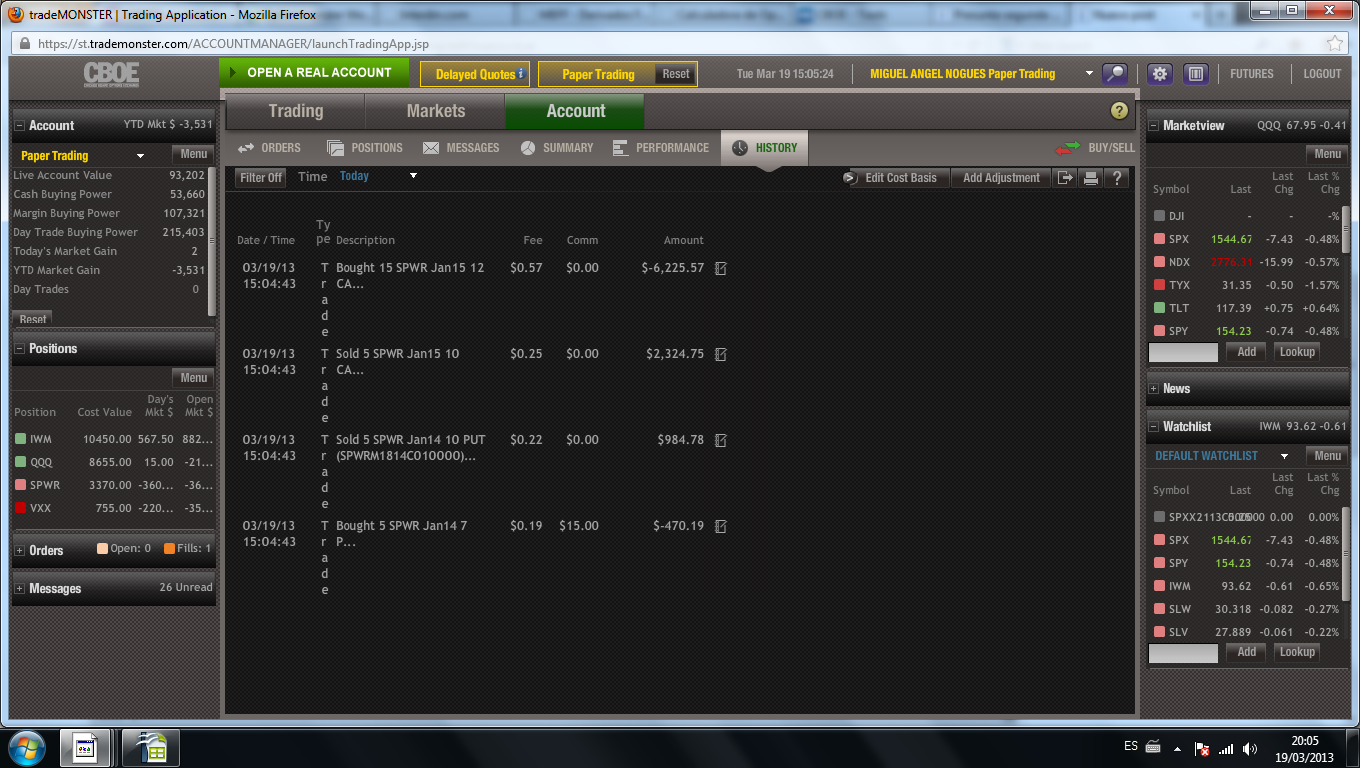Click the info icon beside Delayed Quotes
This screenshot has width=1360, height=768.
click(x=521, y=74)
